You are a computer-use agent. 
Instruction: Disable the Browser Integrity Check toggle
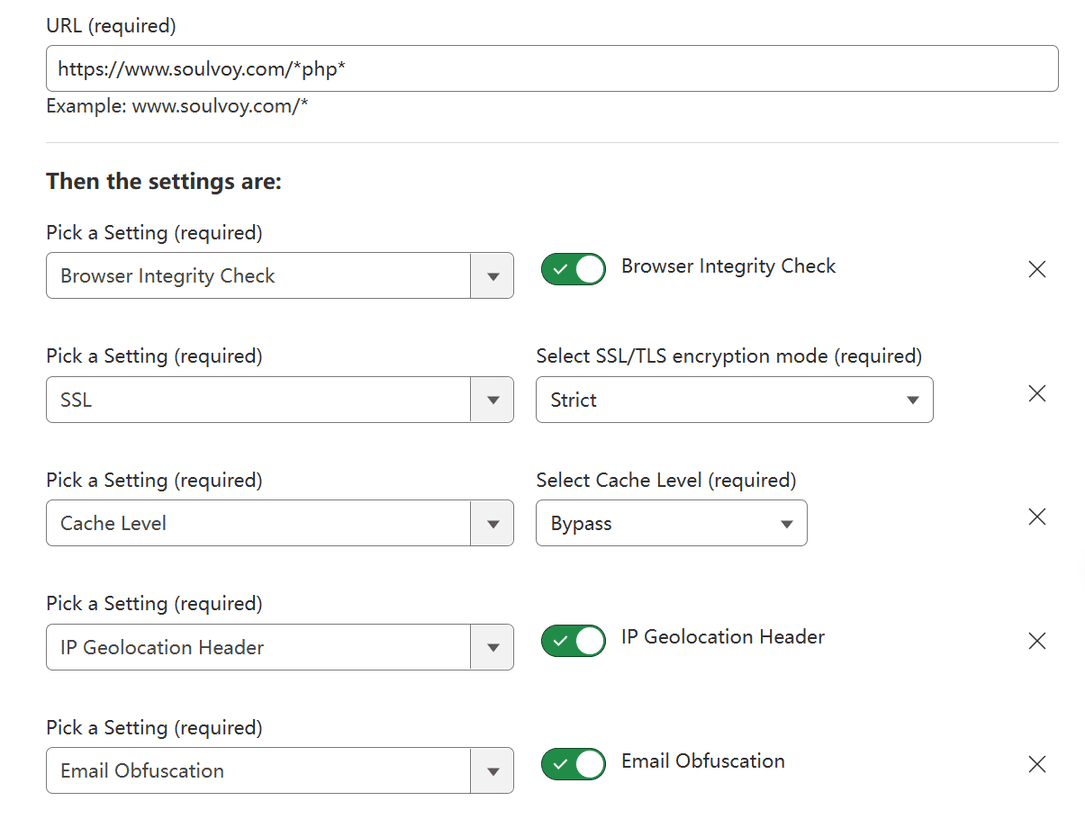point(573,268)
